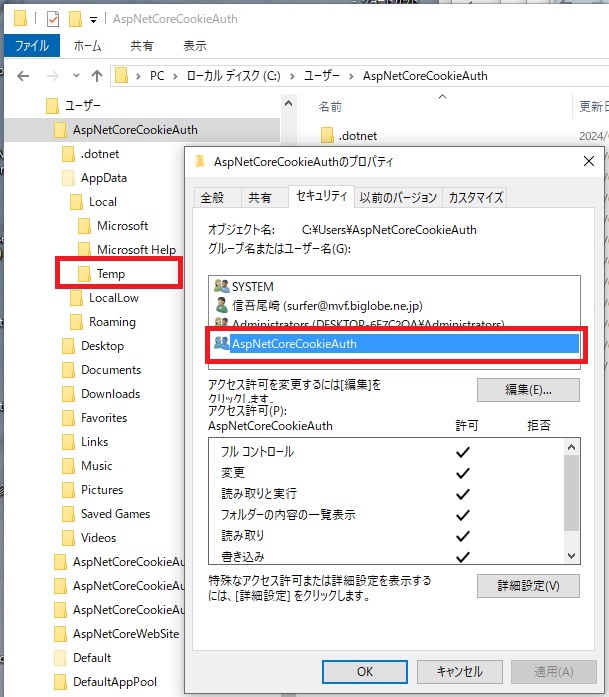Click the Music folder in sidebar

[x=96, y=466]
